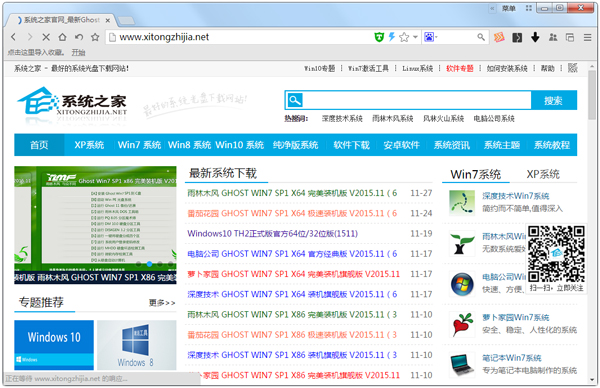Close the 系统之家官网 tab

[x=108, y=20]
